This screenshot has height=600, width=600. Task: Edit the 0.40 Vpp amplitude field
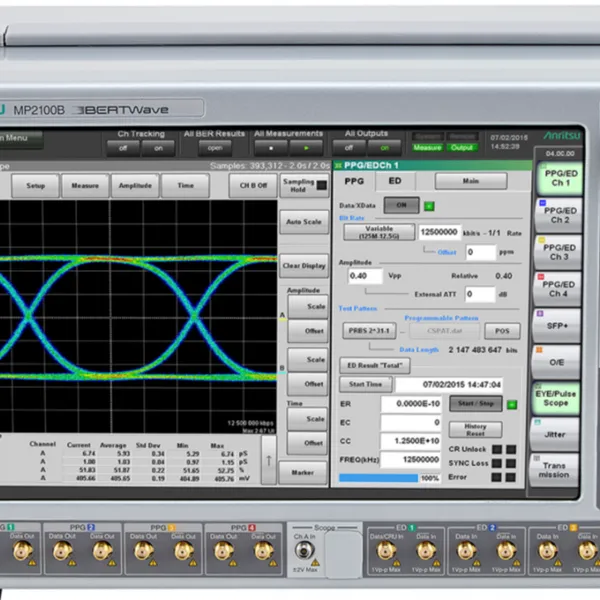coord(365,276)
